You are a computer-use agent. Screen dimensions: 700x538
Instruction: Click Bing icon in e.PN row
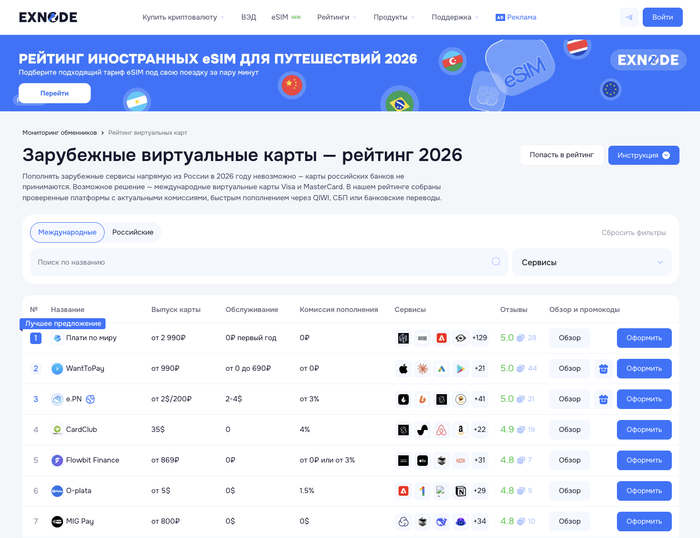tap(422, 399)
